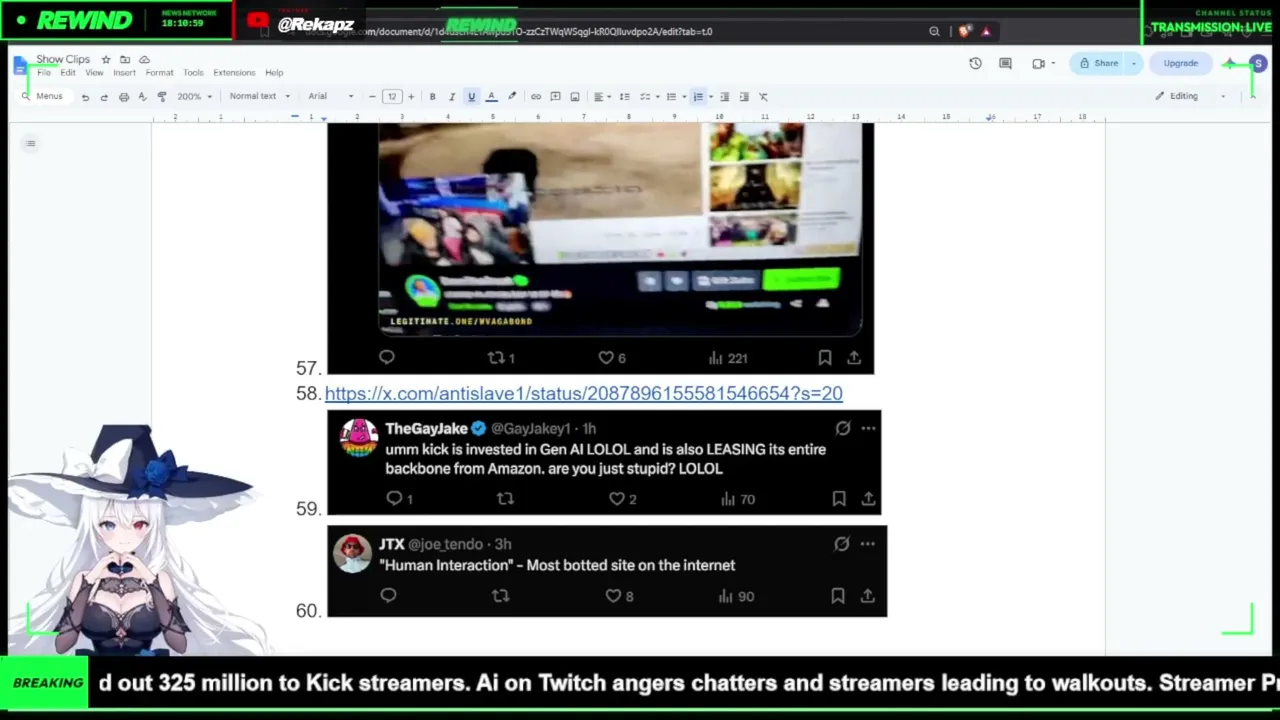Select the blurred video thumbnail in item 57
This screenshot has width=1280, height=720.
pos(620,229)
